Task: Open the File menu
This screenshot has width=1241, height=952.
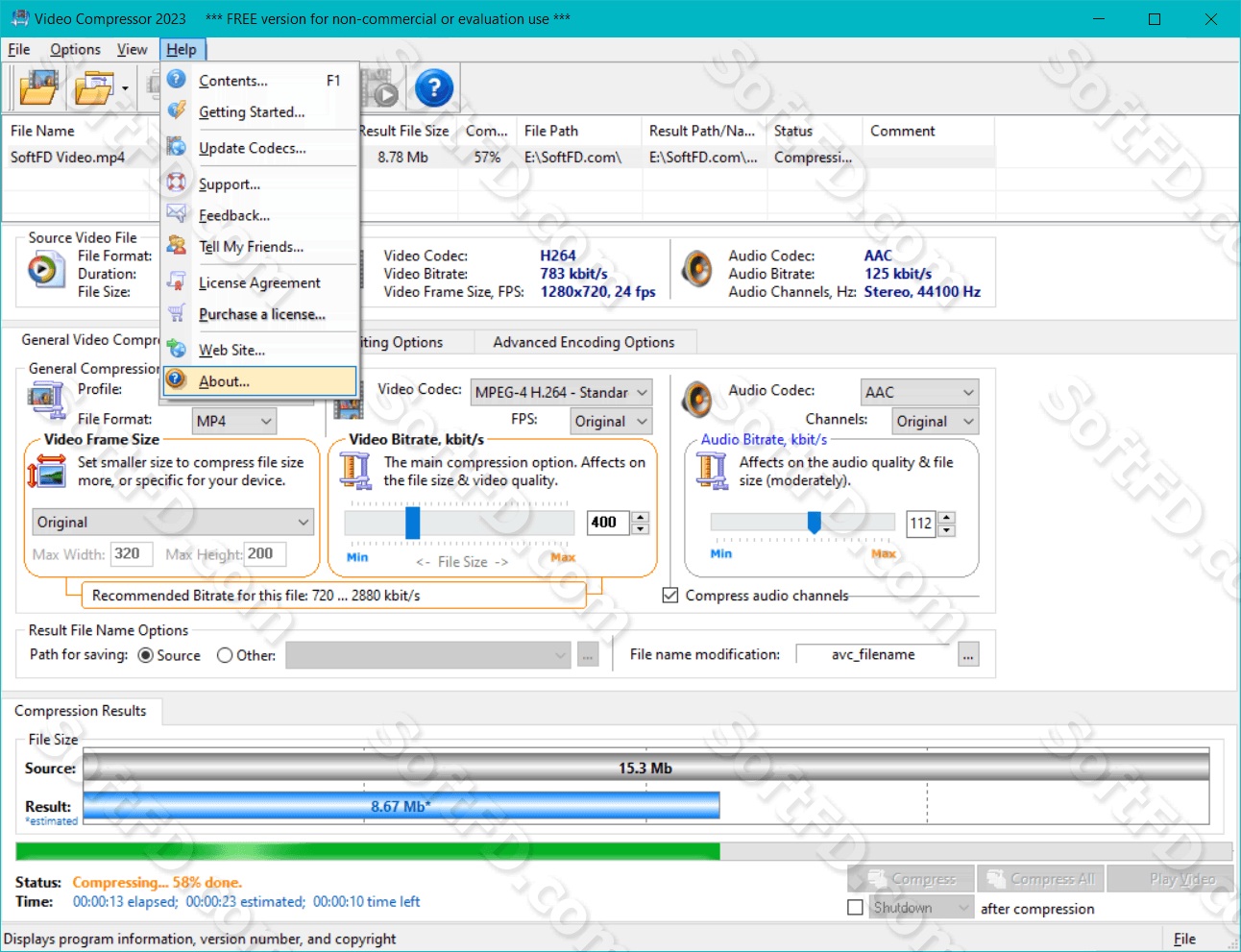Action: (x=19, y=49)
